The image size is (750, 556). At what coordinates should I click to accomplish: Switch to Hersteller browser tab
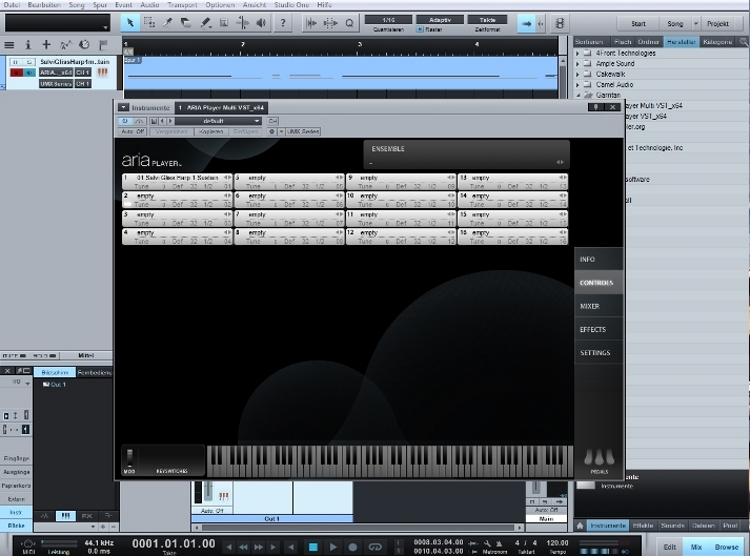681,42
